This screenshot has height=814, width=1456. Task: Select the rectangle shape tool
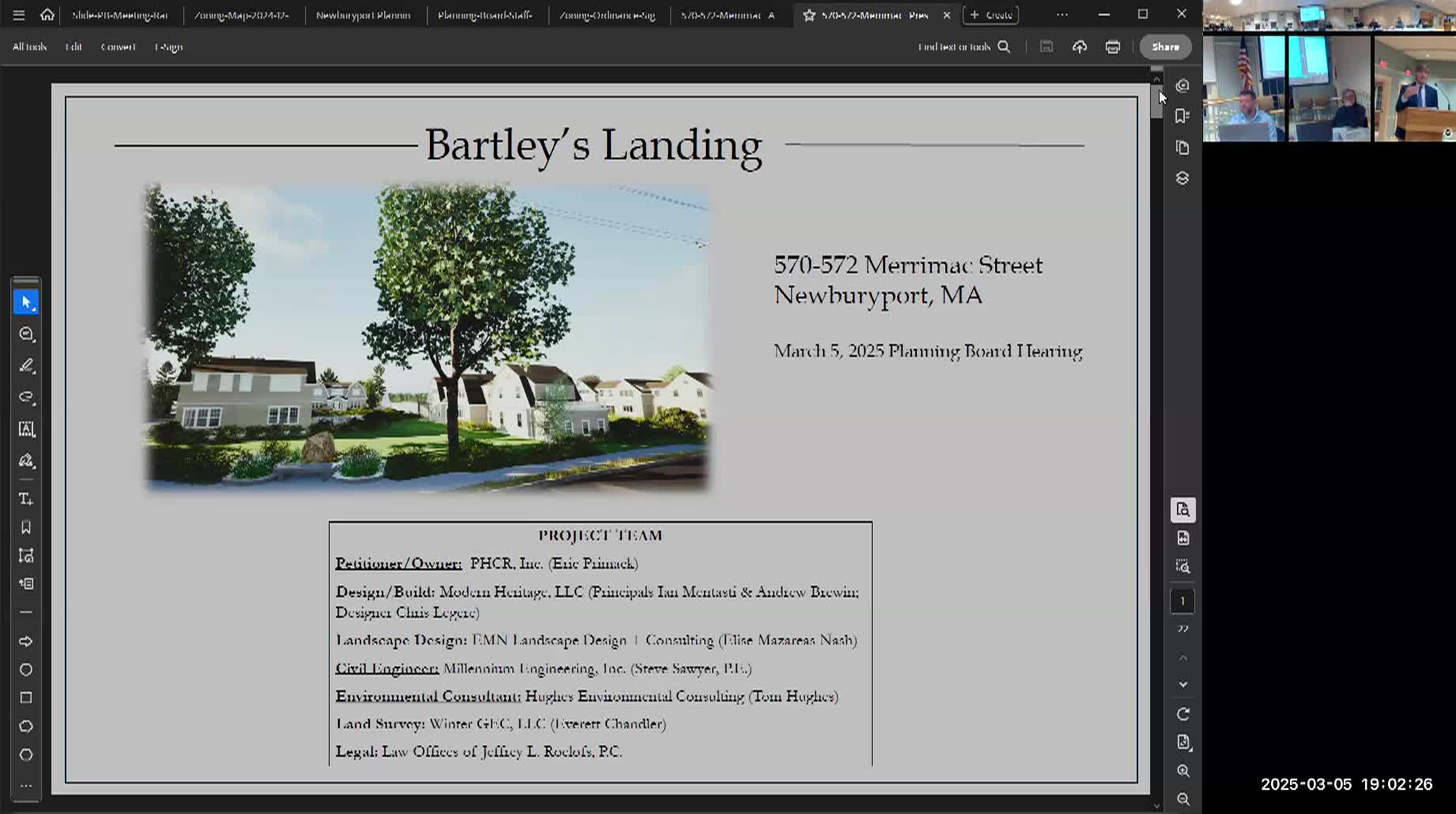[26, 698]
